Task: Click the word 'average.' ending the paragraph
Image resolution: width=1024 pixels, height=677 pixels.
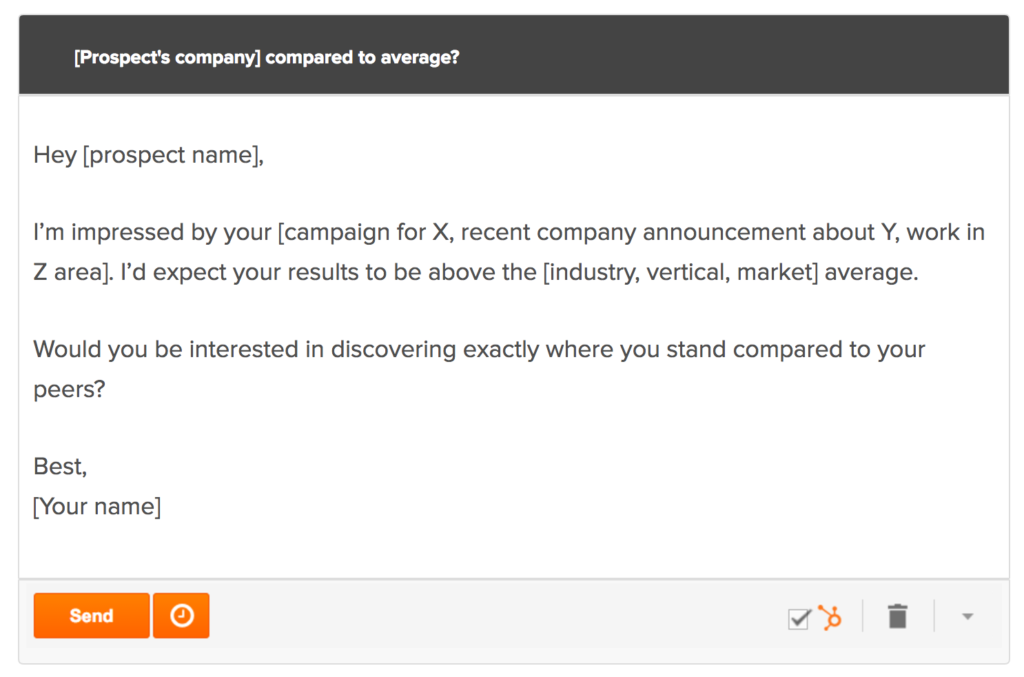Action: (871, 272)
